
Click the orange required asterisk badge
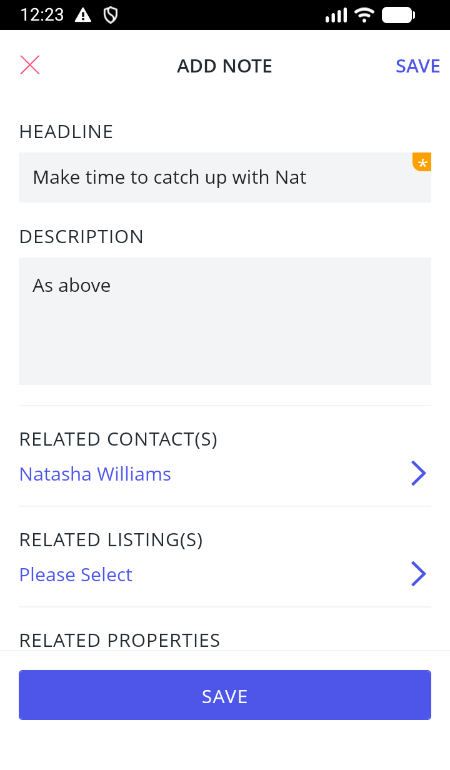(x=422, y=162)
